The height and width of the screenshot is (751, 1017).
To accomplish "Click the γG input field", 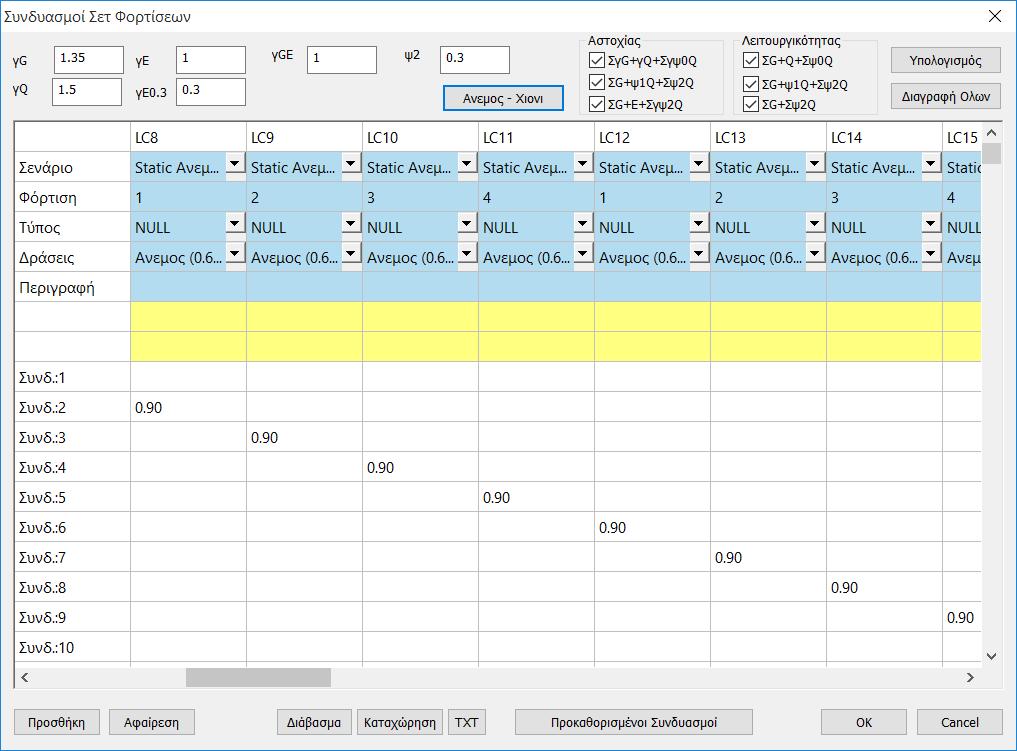I will [x=89, y=60].
